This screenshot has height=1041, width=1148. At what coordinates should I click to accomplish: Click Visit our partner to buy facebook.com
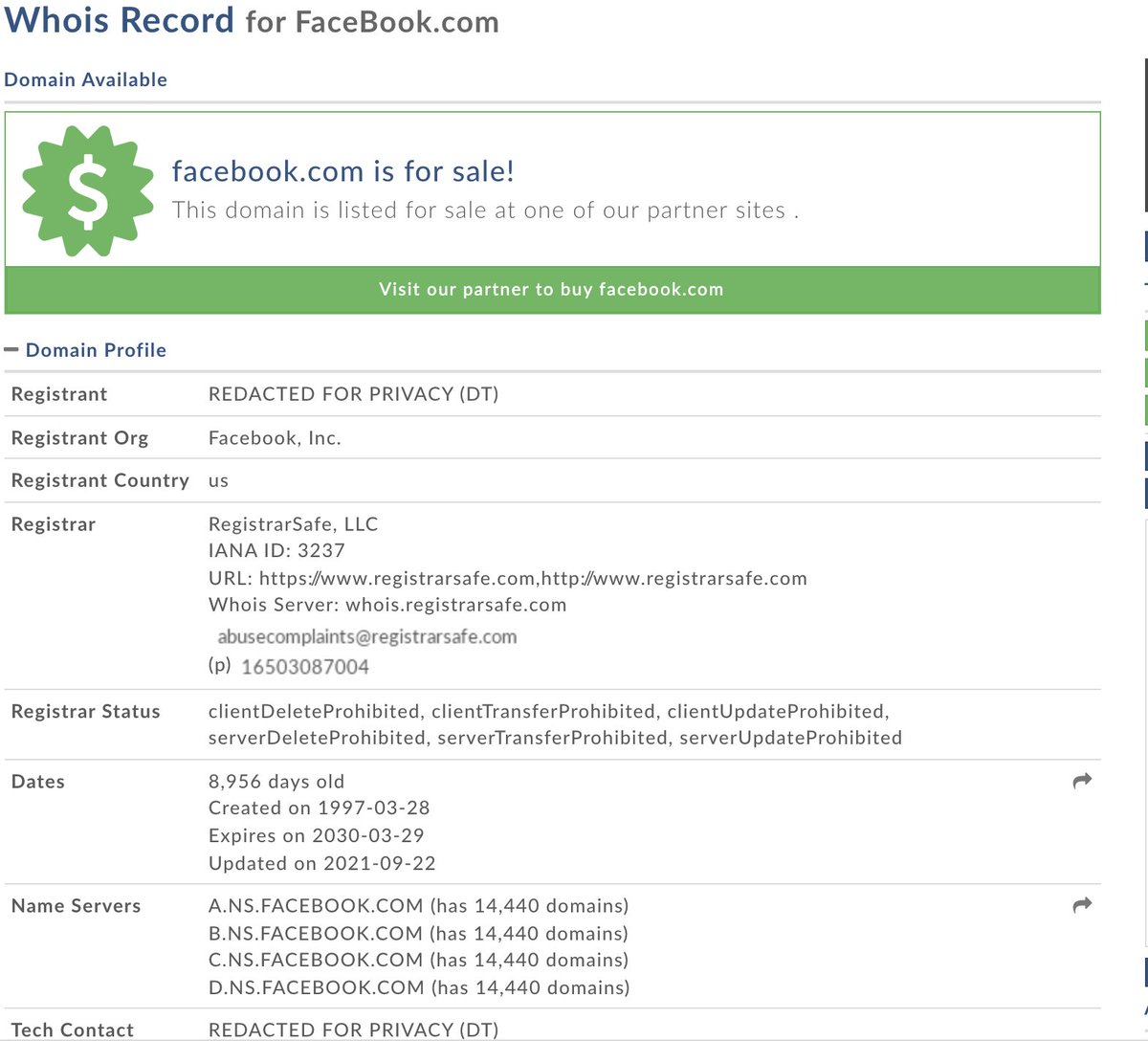pyautogui.click(x=552, y=290)
